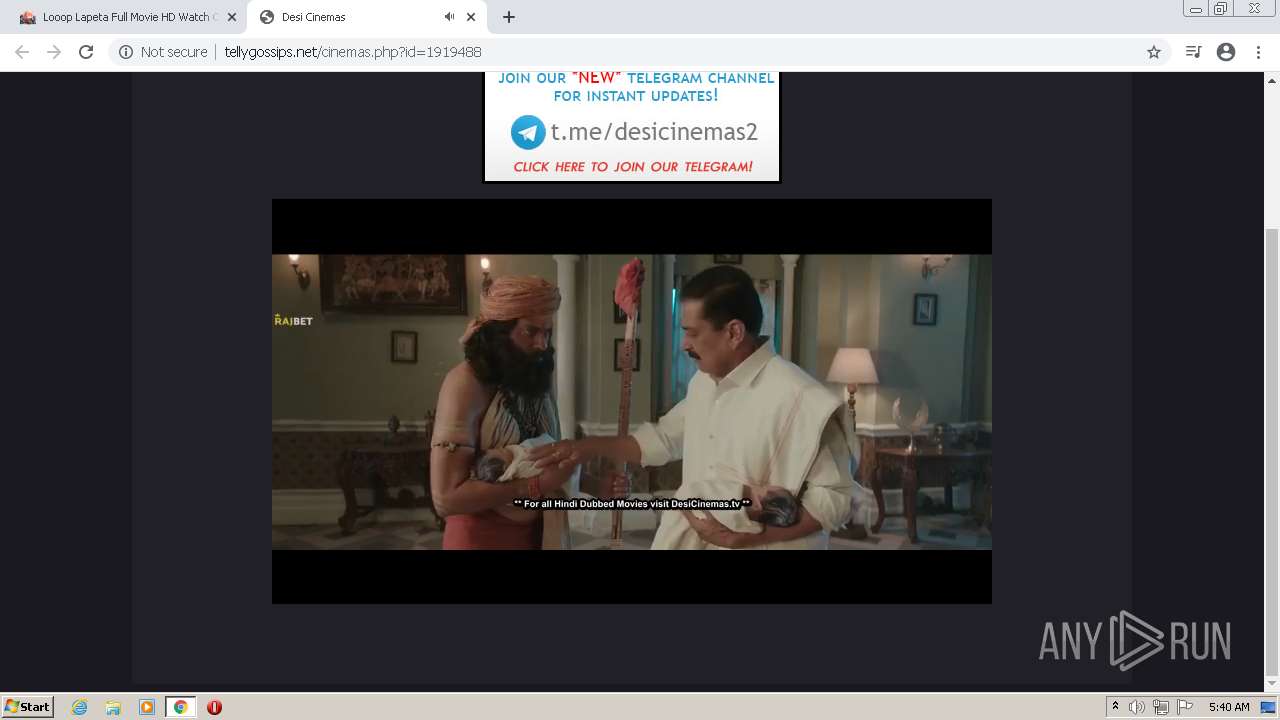1280x720 pixels.
Task: Click the 5:40 AM clock
Action: [1229, 707]
